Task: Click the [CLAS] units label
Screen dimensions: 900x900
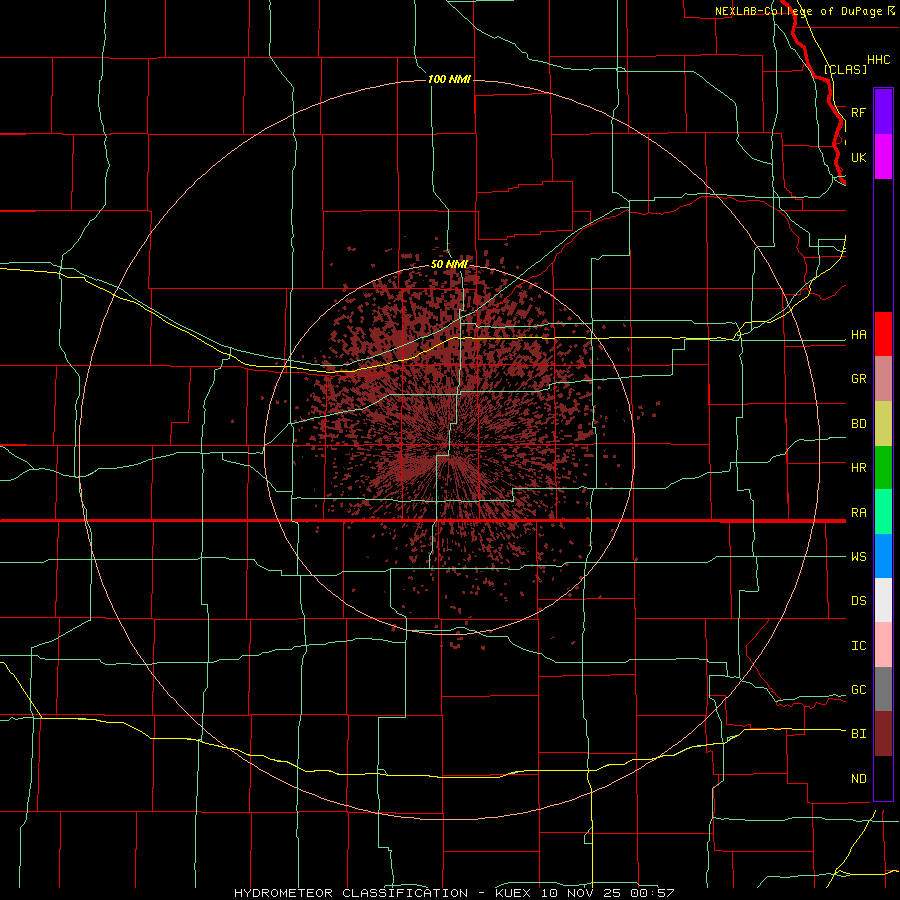Action: pyautogui.click(x=845, y=69)
